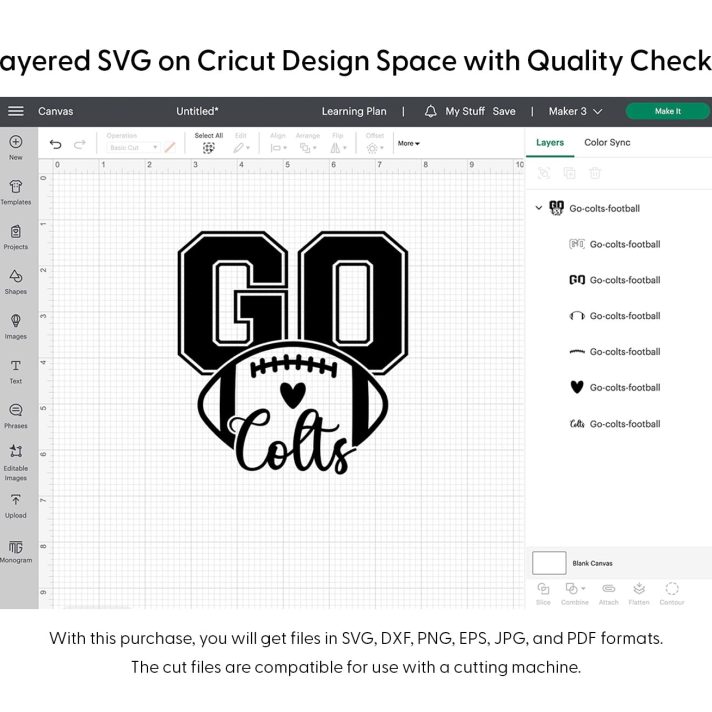Create a New project from sidebar

click(15, 148)
